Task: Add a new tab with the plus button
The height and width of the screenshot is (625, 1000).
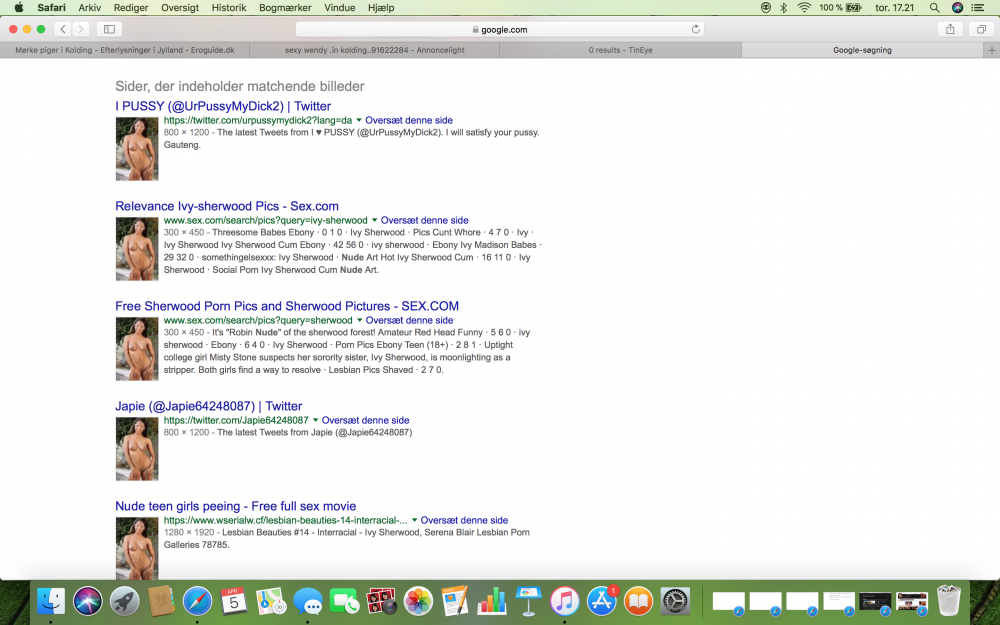Action: 991,50
